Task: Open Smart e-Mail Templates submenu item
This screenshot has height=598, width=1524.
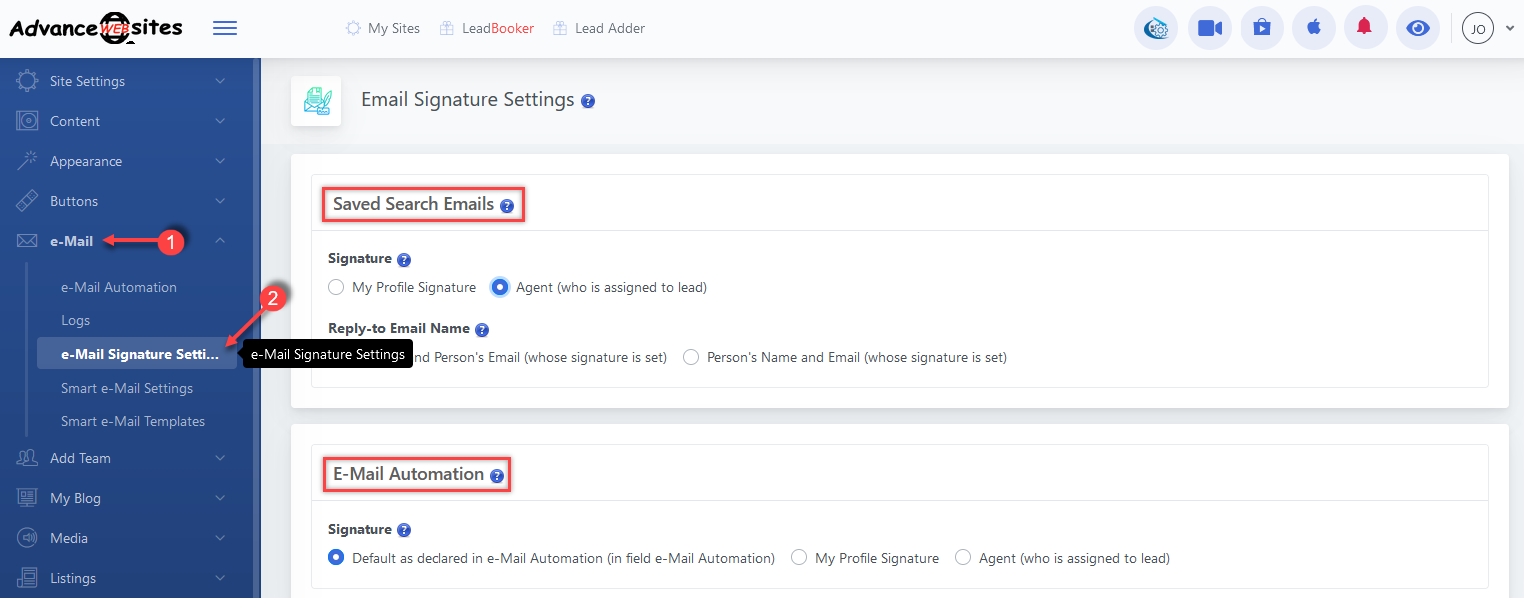Action: (133, 421)
